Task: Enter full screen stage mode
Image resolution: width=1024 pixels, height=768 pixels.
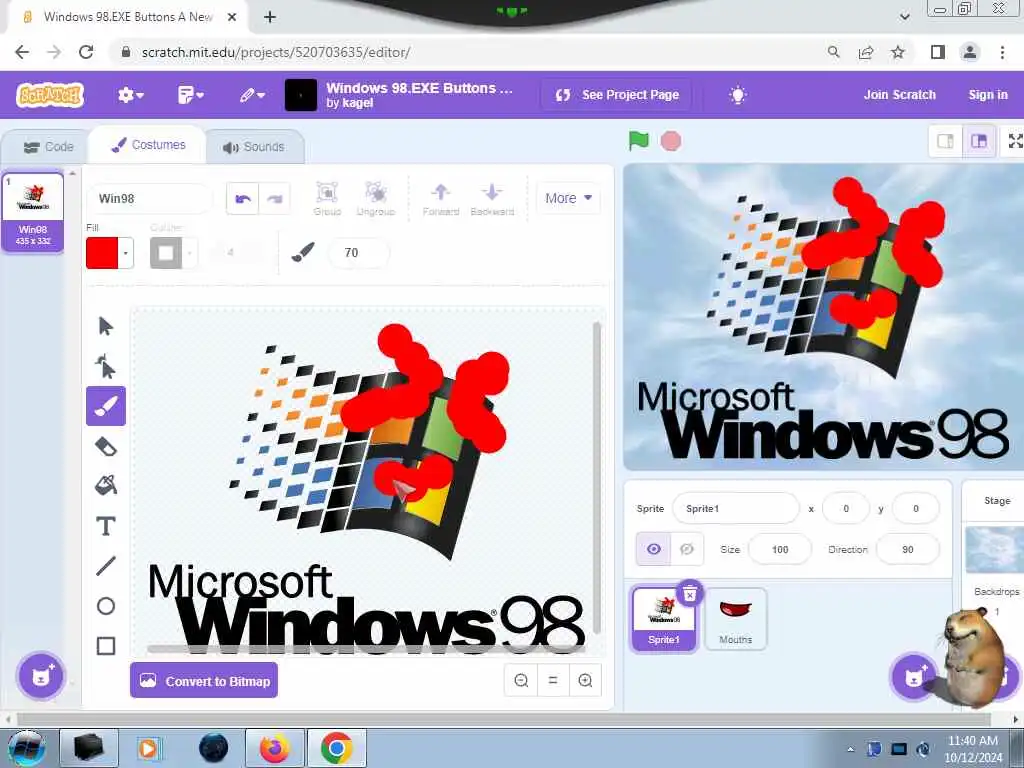Action: click(1015, 141)
